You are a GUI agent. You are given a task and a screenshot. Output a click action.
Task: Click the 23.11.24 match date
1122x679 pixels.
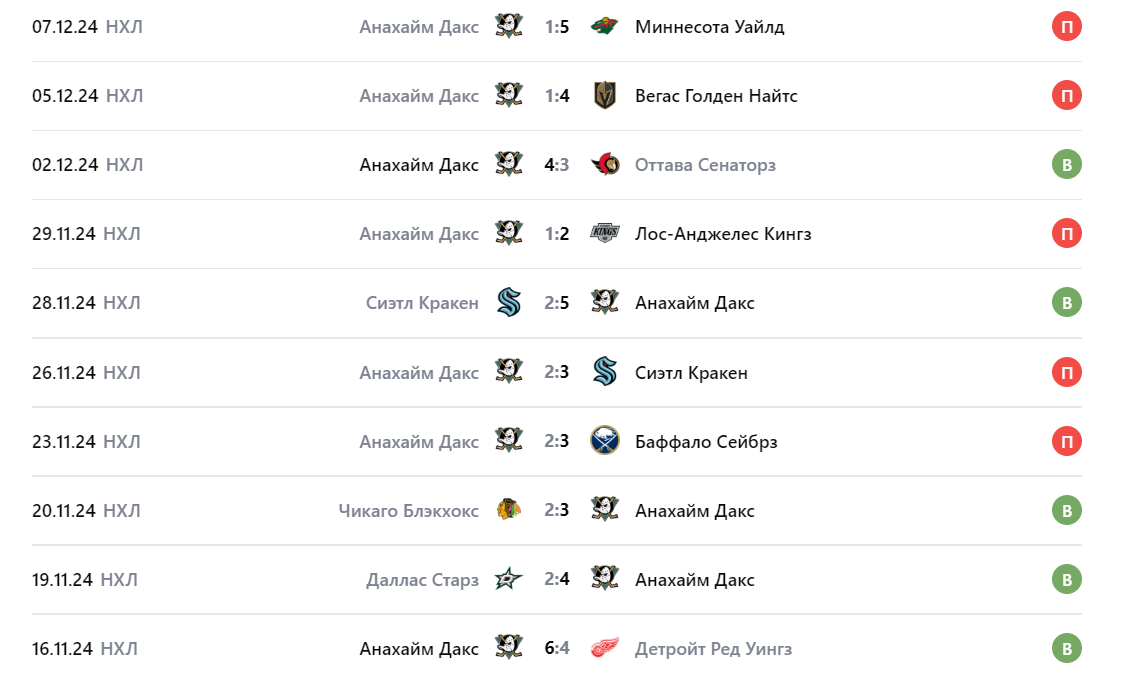(64, 442)
